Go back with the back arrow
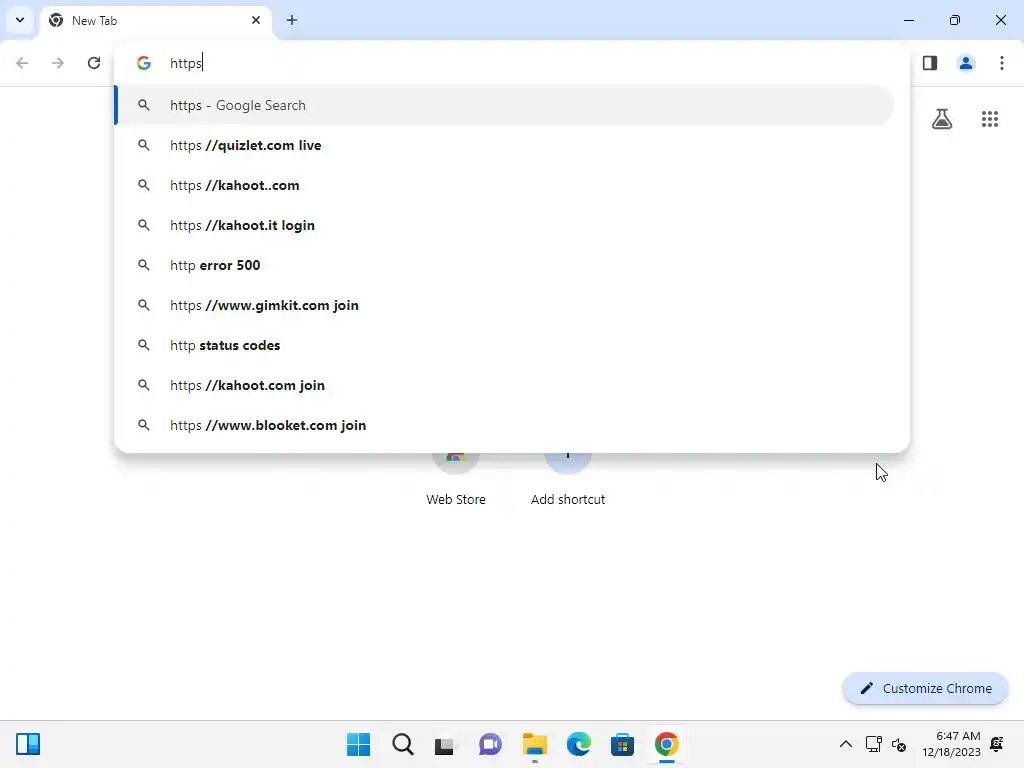This screenshot has width=1024, height=768. coord(22,63)
